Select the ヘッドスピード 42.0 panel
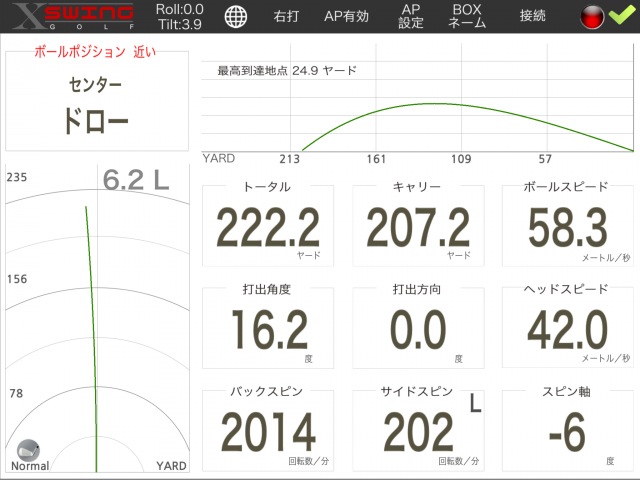The height and width of the screenshot is (480, 640). click(567, 328)
